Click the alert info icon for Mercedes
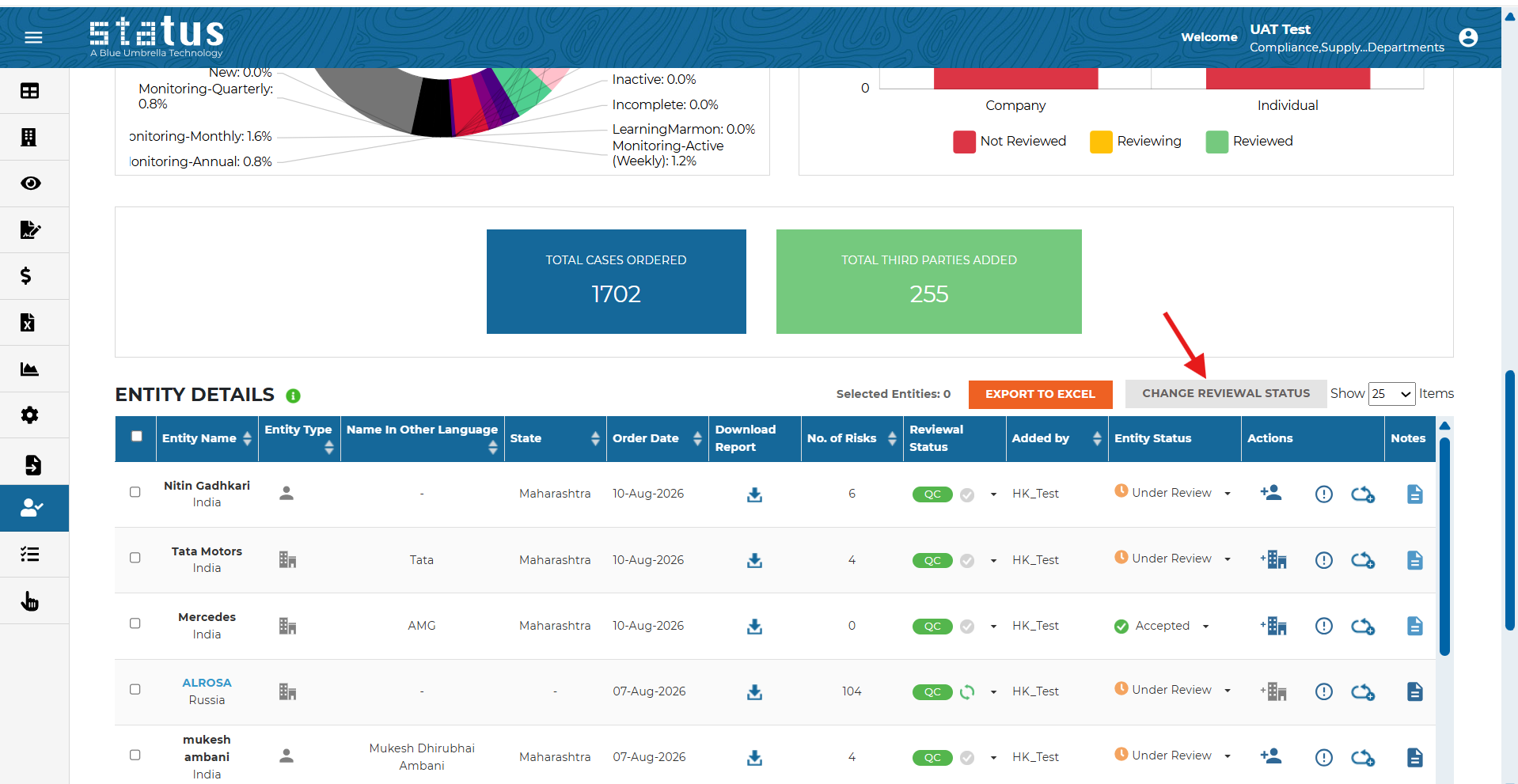 point(1324,626)
